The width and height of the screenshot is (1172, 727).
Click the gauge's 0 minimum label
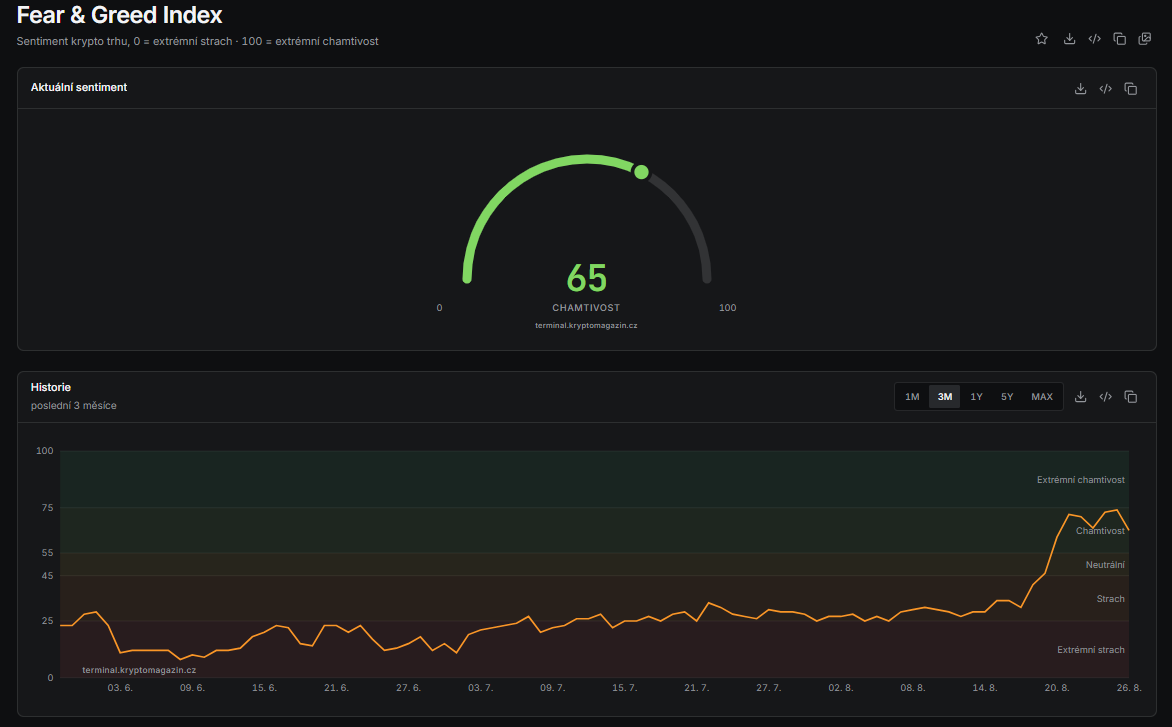(x=440, y=308)
